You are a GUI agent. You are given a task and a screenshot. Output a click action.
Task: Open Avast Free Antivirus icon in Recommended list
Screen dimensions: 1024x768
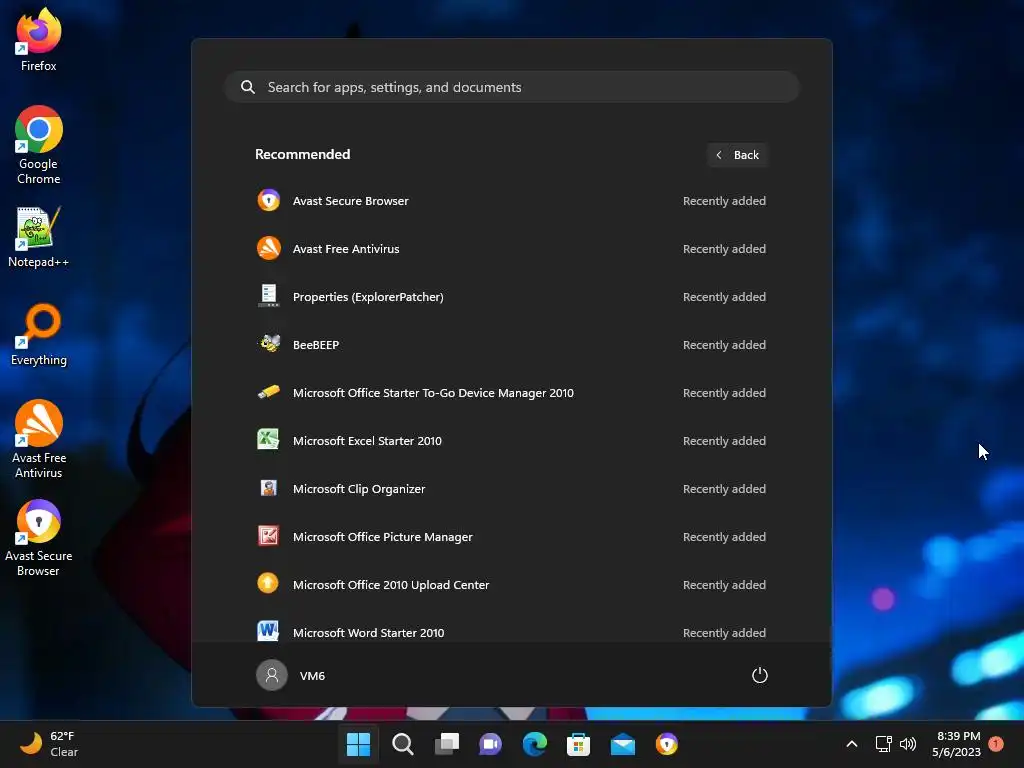tap(268, 248)
